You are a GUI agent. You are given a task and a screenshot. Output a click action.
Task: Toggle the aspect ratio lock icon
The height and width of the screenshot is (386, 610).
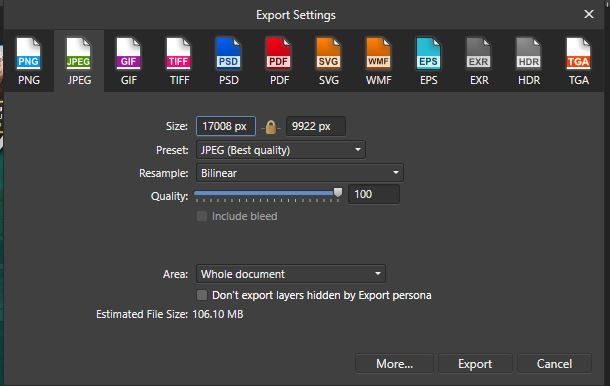271,127
